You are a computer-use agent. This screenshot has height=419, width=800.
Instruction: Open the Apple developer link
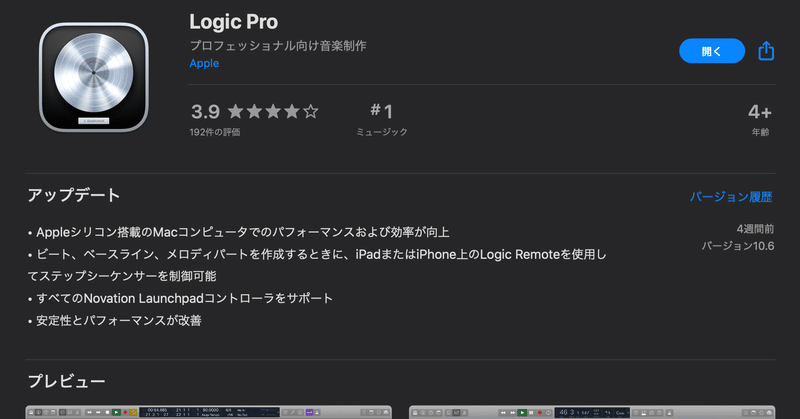click(204, 63)
